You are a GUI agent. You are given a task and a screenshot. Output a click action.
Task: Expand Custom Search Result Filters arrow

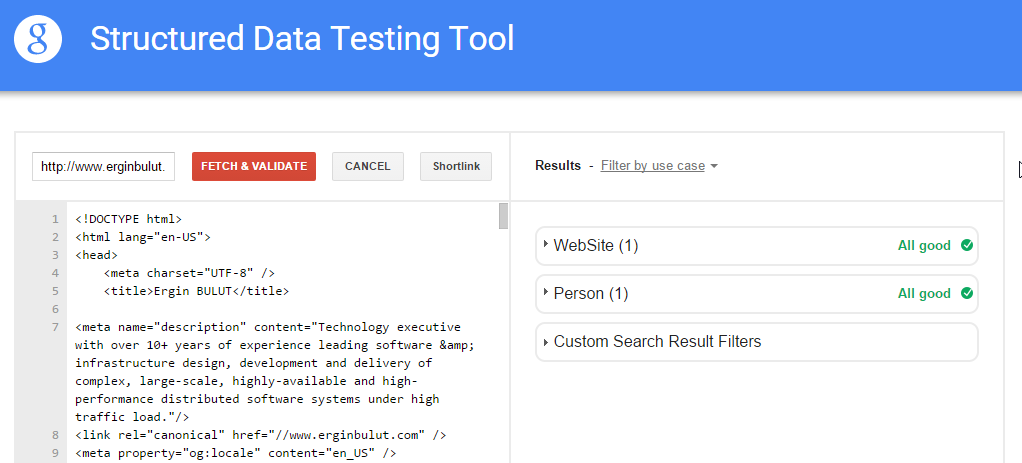coord(546,341)
